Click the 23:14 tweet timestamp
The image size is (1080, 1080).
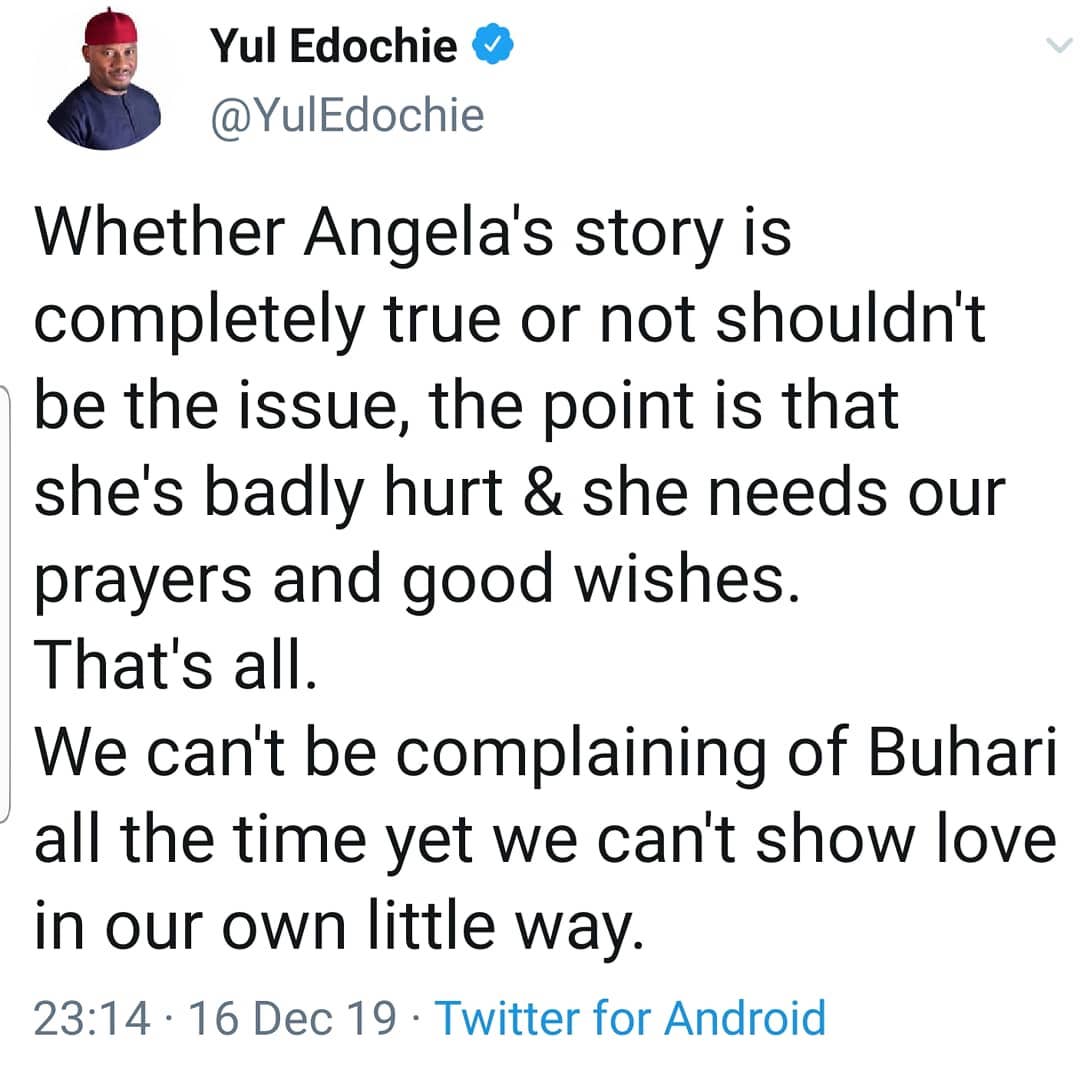pyautogui.click(x=93, y=1018)
